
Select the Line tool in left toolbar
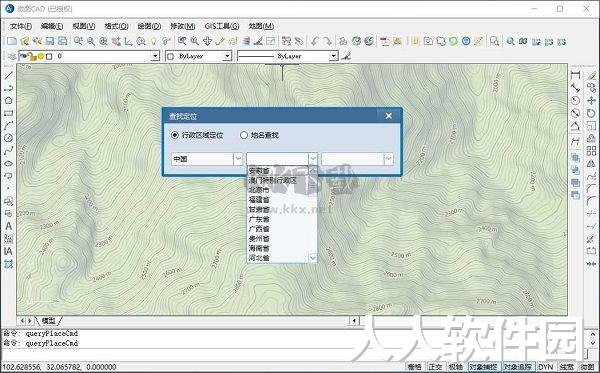point(8,75)
